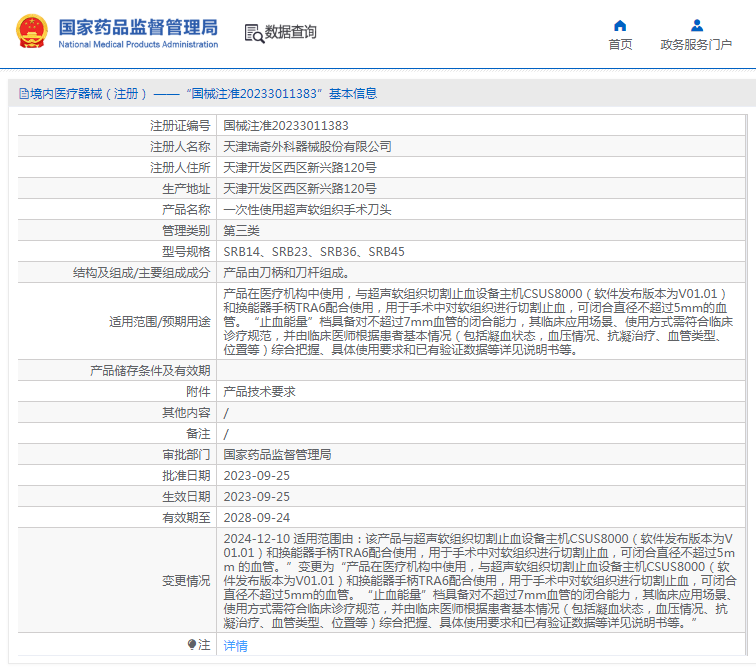Click the national emblem logo
Image resolution: width=756 pixels, height=668 pixels.
[32, 32]
